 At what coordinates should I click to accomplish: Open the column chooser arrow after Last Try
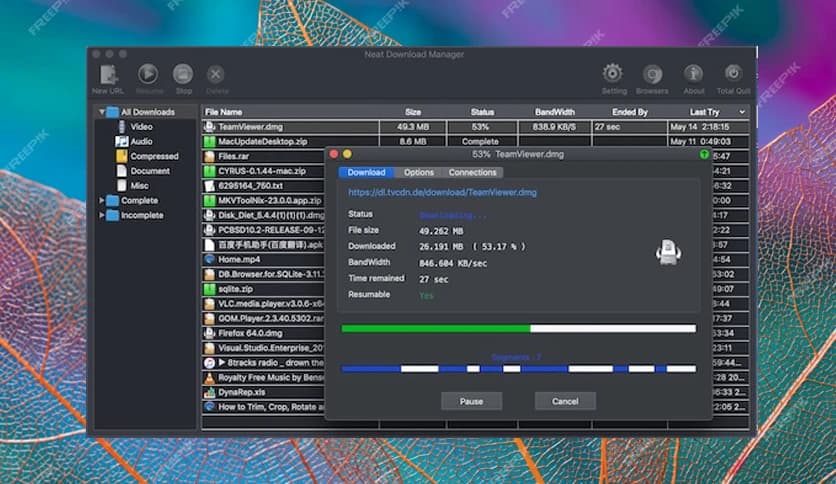click(742, 112)
